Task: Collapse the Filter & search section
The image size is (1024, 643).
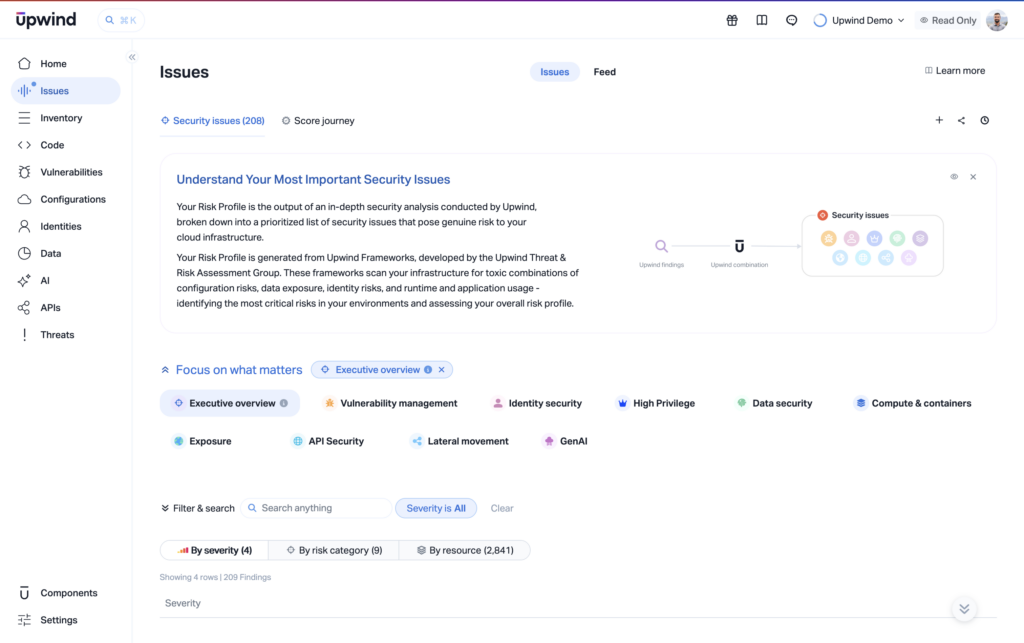Action: pos(165,508)
